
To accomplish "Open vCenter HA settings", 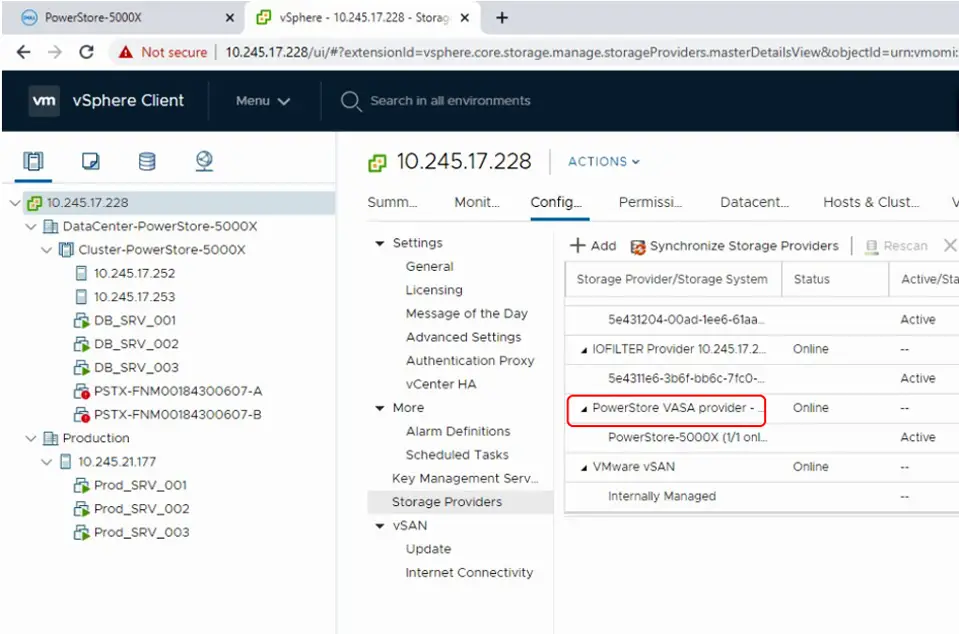I will (x=441, y=384).
